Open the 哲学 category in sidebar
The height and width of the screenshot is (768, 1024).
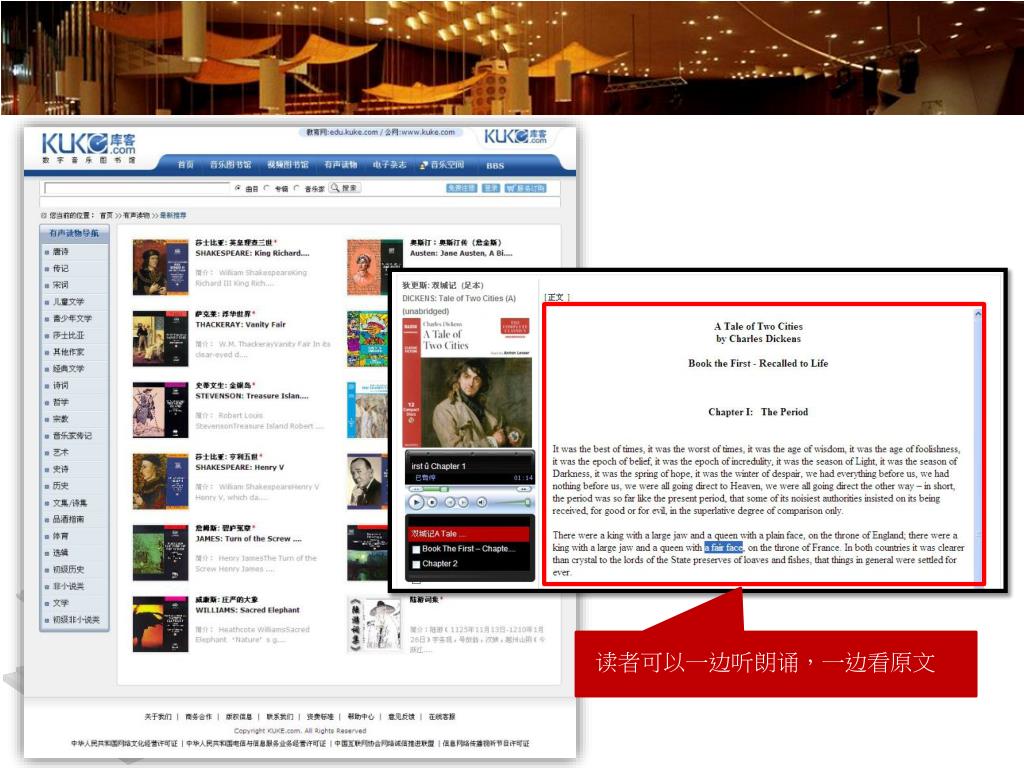pyautogui.click(x=61, y=402)
